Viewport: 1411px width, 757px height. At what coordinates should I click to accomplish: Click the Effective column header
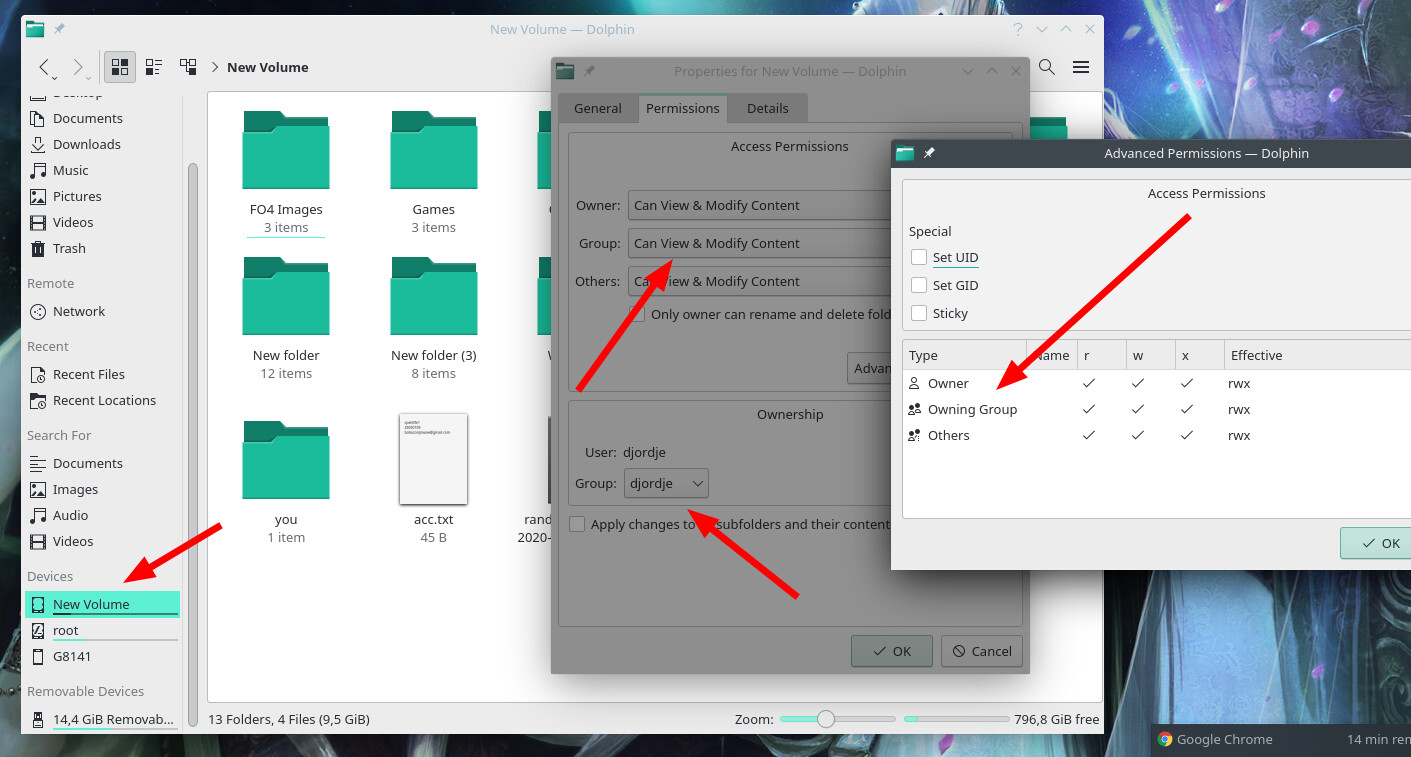coord(1317,355)
